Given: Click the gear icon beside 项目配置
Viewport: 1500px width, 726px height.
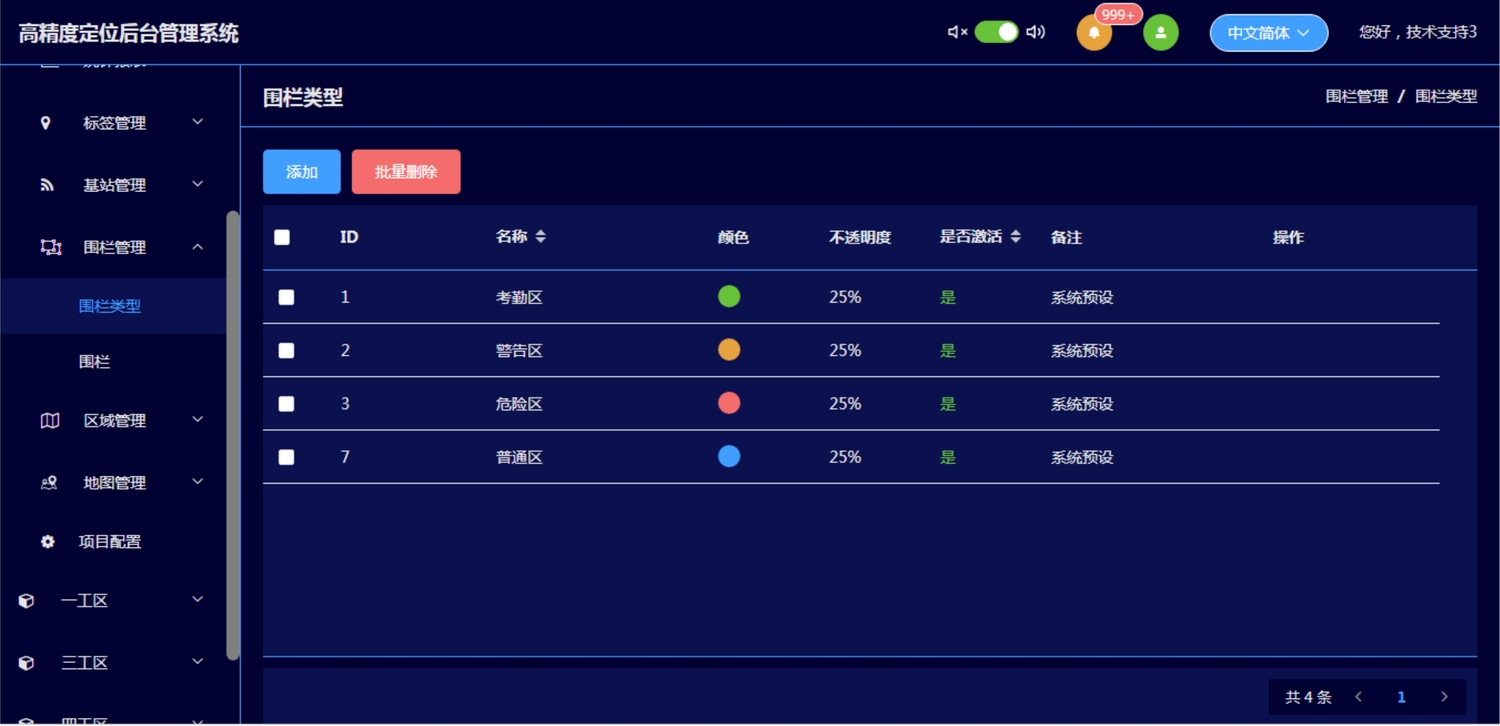Looking at the screenshot, I should click(x=48, y=542).
